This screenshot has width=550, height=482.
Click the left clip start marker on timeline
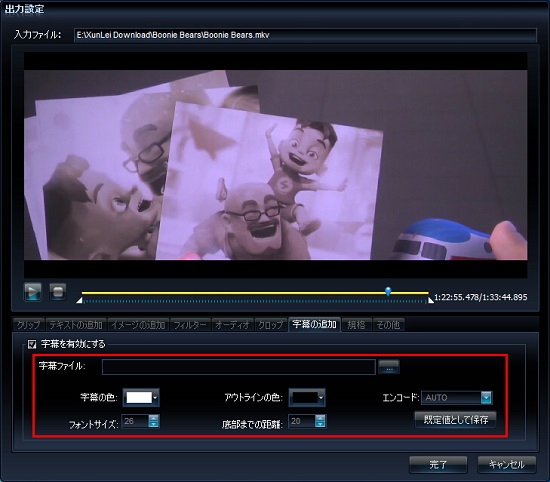click(80, 300)
